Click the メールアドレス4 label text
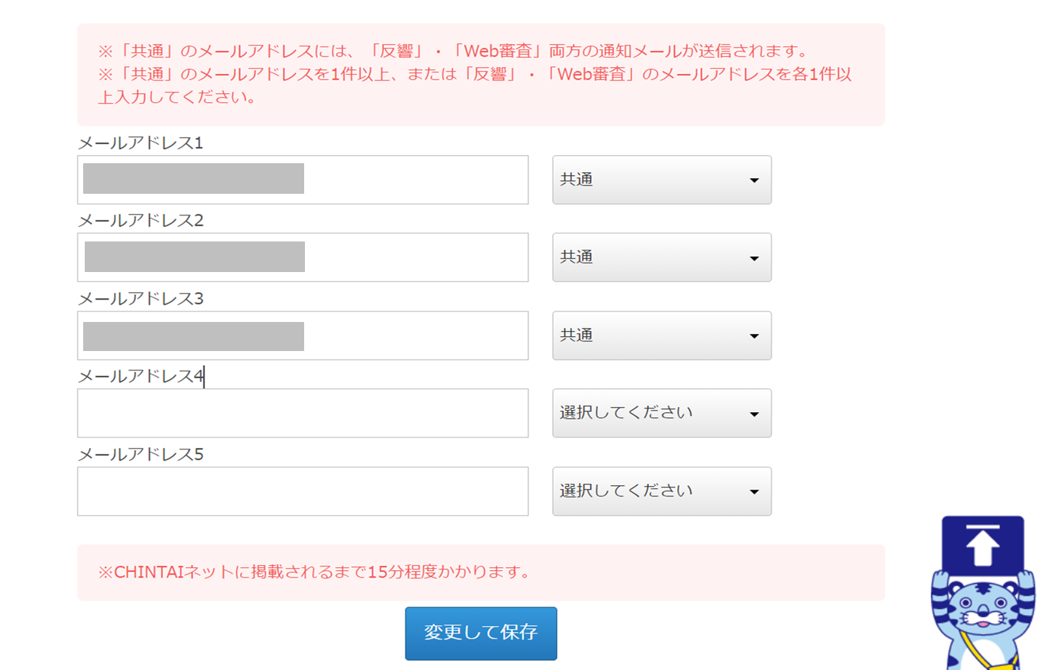 141,376
